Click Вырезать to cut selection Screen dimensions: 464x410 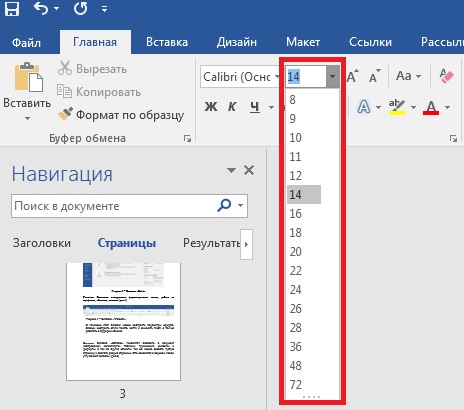pyautogui.click(x=92, y=69)
